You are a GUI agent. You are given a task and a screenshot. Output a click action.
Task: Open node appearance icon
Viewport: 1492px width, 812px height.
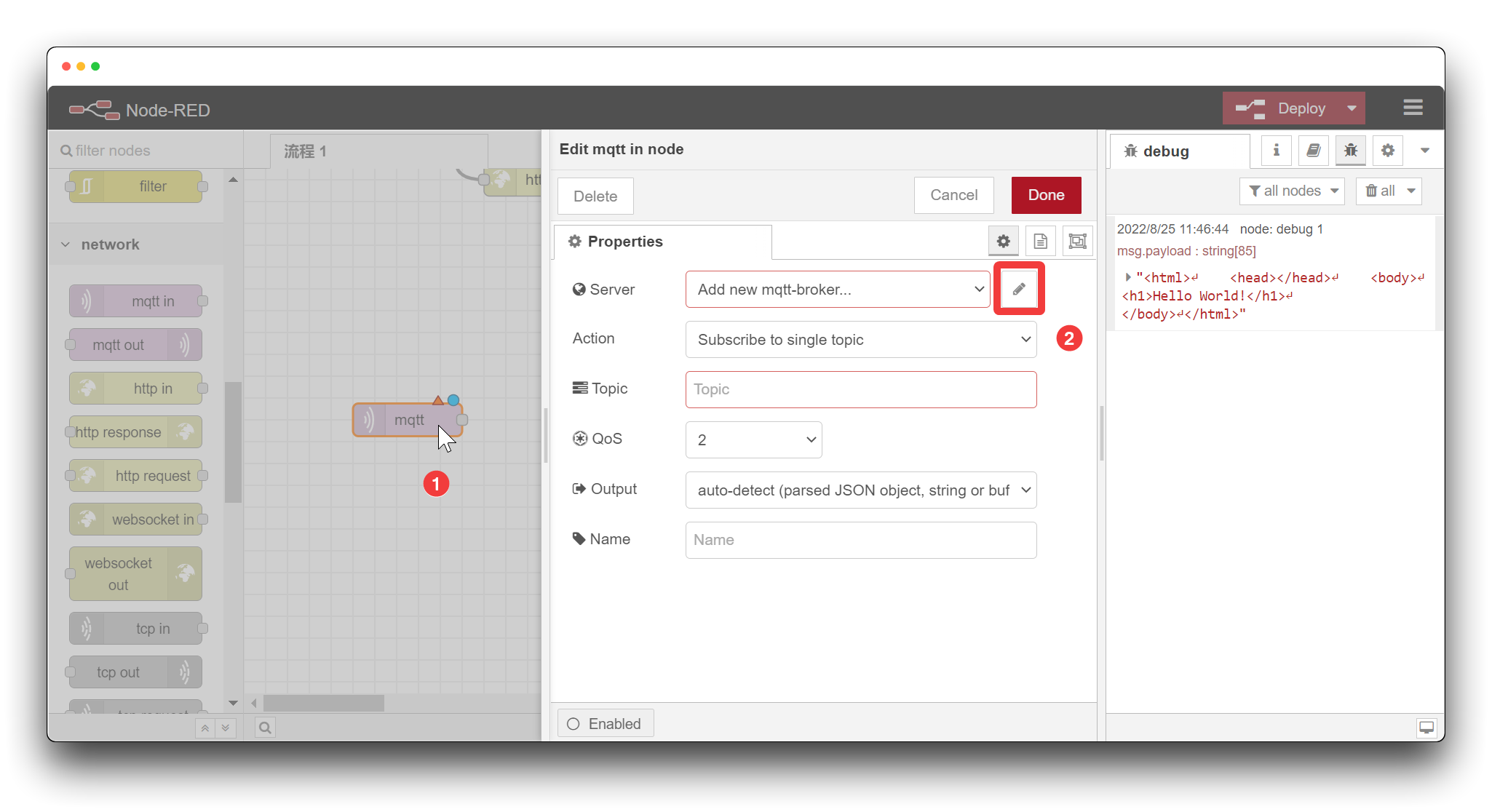point(1078,242)
